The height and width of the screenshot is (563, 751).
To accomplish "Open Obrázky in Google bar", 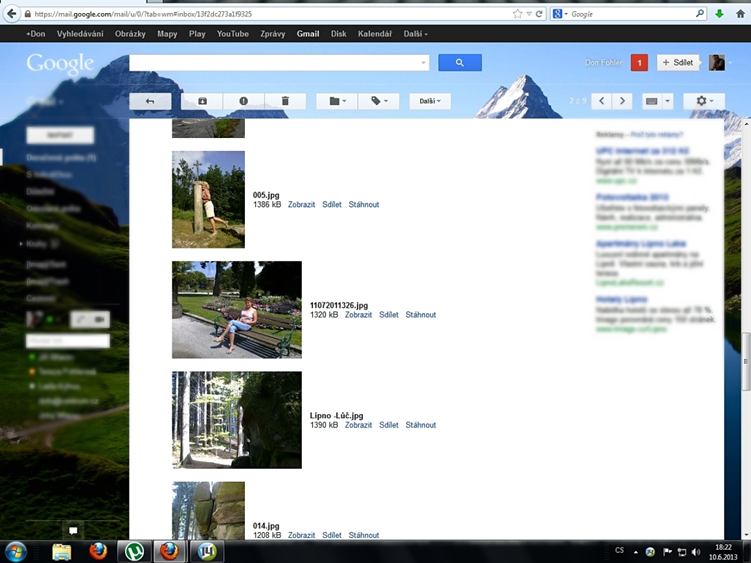I will [130, 34].
